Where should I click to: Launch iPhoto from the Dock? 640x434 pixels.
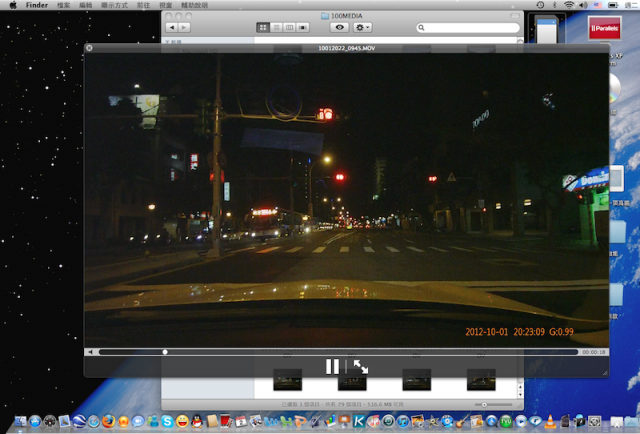pyautogui.click(x=418, y=421)
